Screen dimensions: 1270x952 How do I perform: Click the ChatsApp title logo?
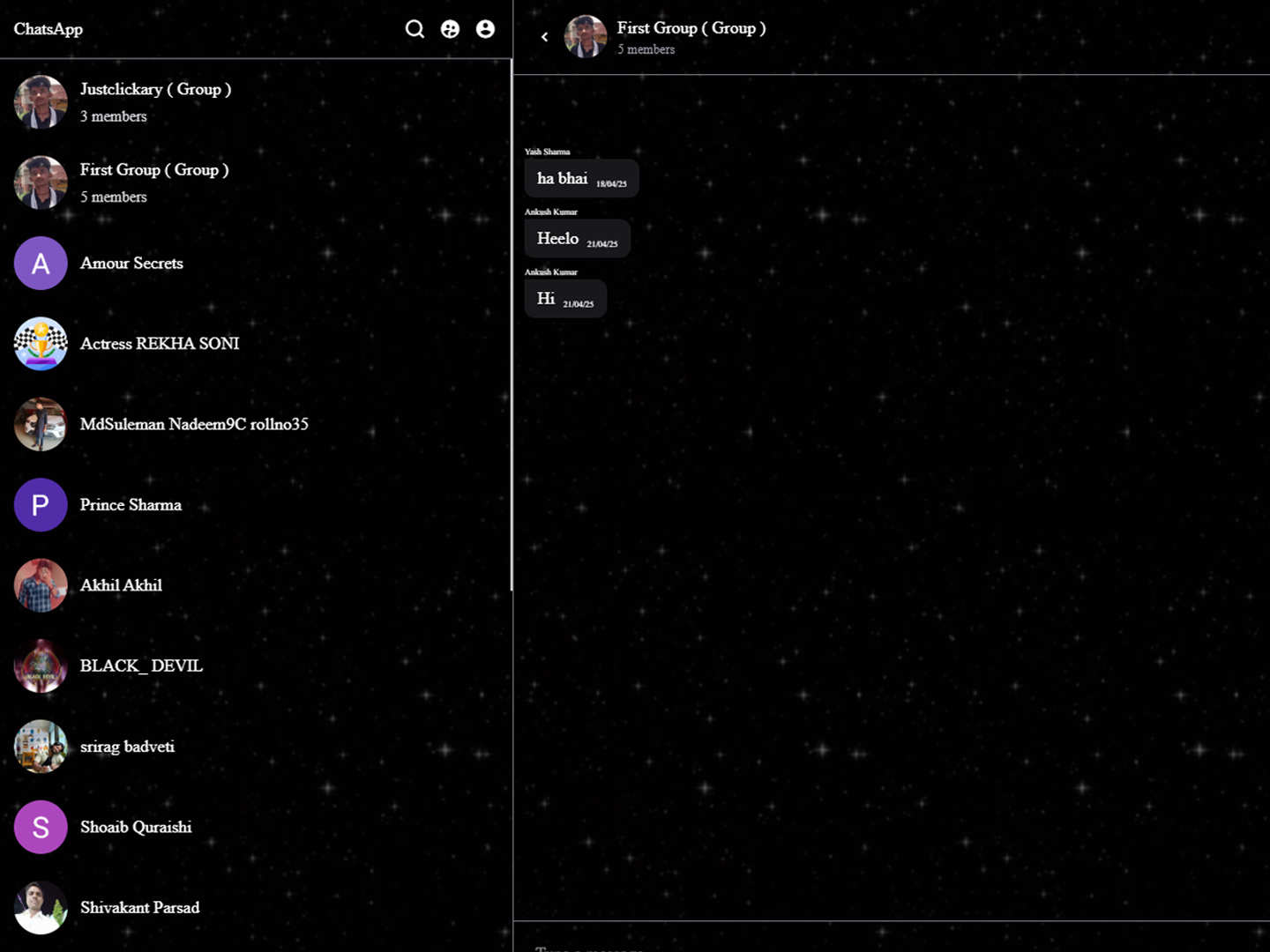pos(49,29)
